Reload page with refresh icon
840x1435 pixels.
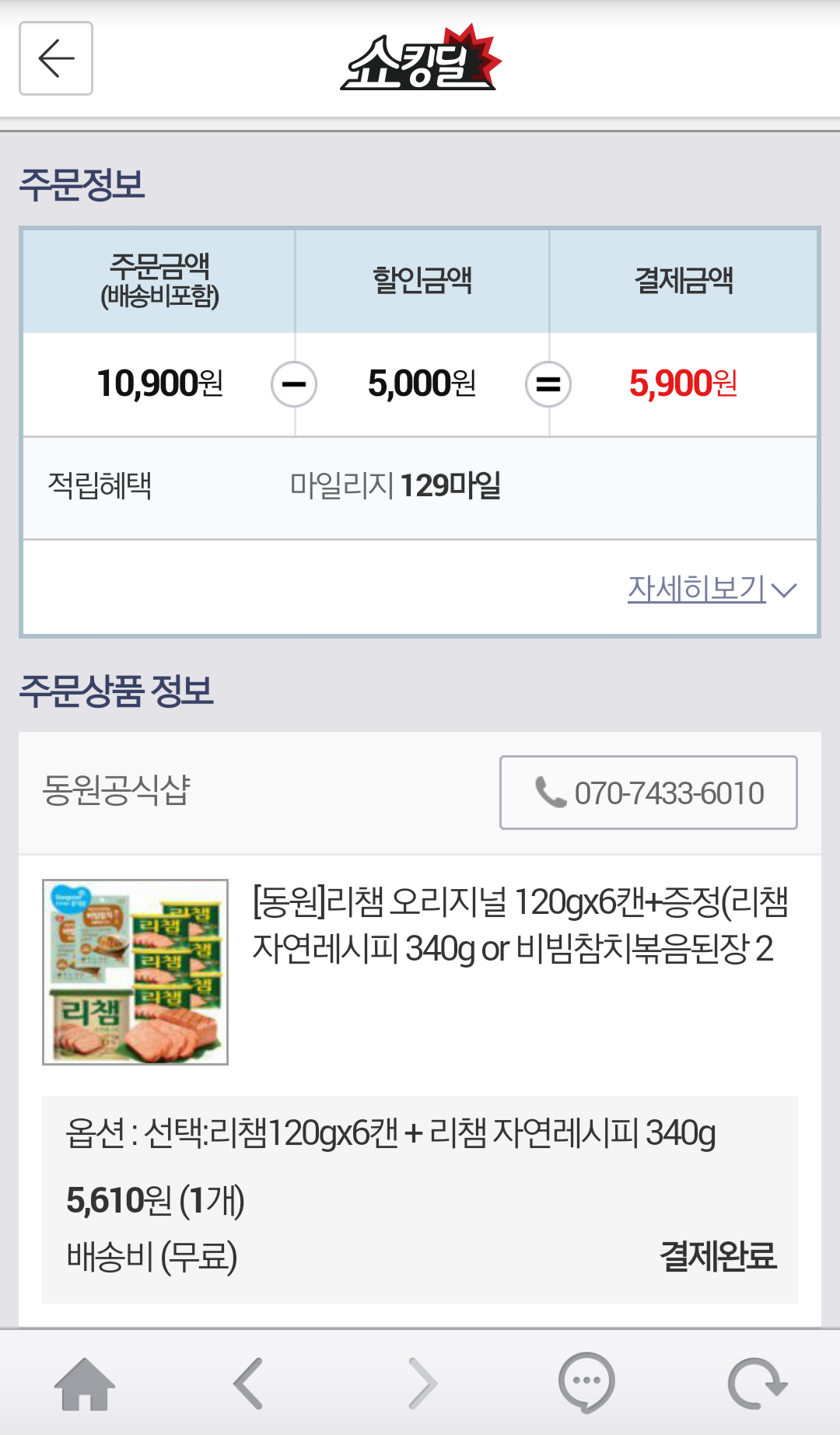[757, 1384]
